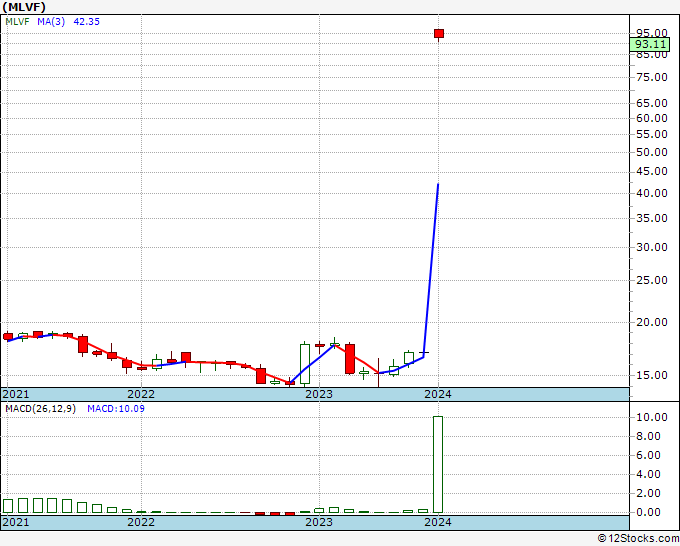Image resolution: width=680 pixels, height=546 pixels.
Task: Click 2023 on the MACD timeline
Action: pyautogui.click(x=319, y=522)
